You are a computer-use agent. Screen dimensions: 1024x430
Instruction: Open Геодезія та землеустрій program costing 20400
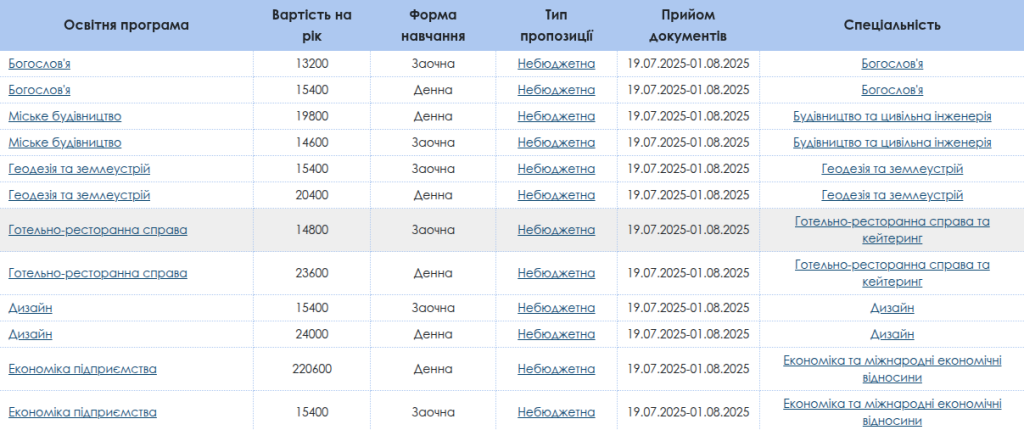pos(79,195)
